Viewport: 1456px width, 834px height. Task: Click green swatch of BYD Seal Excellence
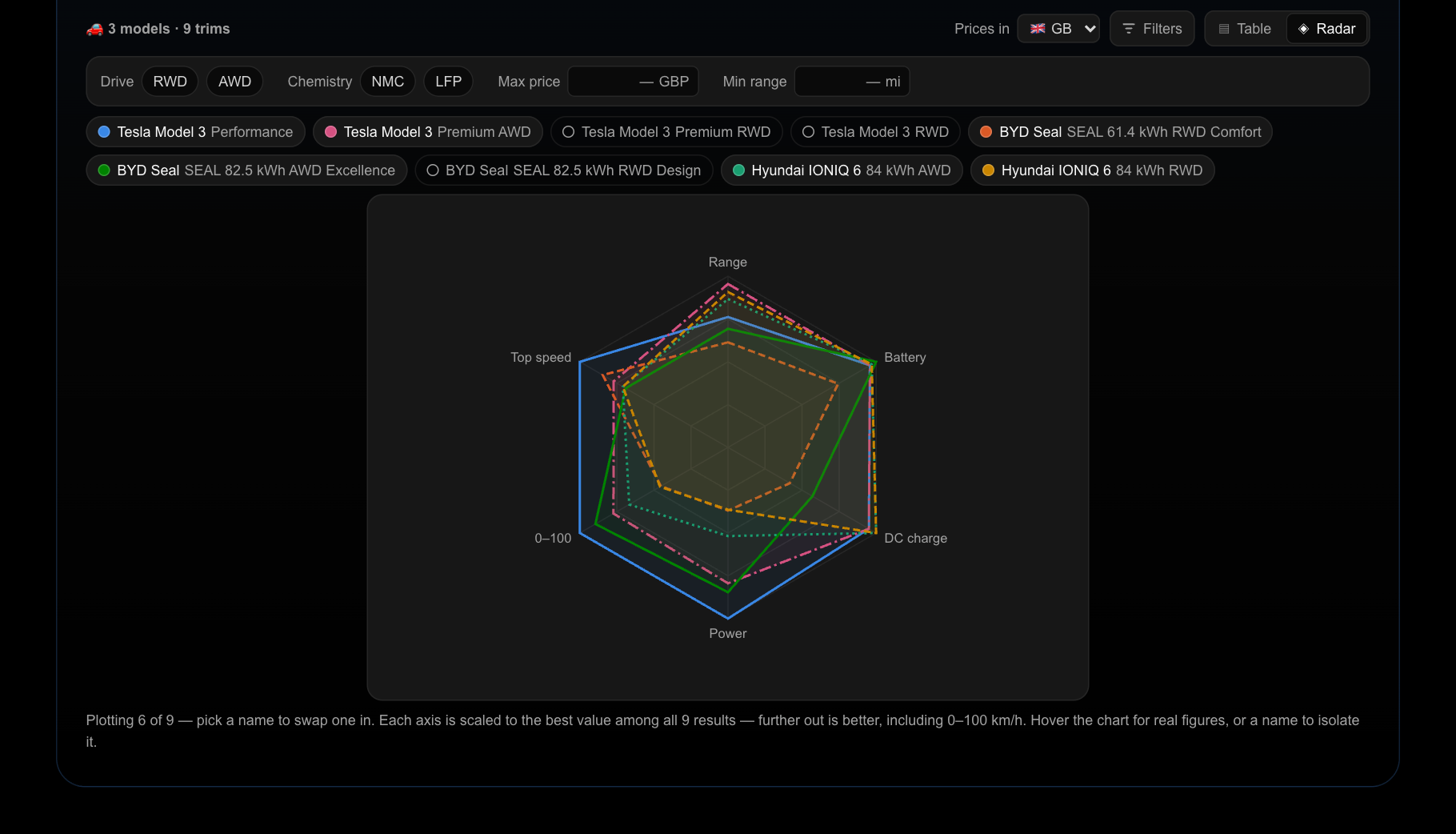(x=104, y=170)
